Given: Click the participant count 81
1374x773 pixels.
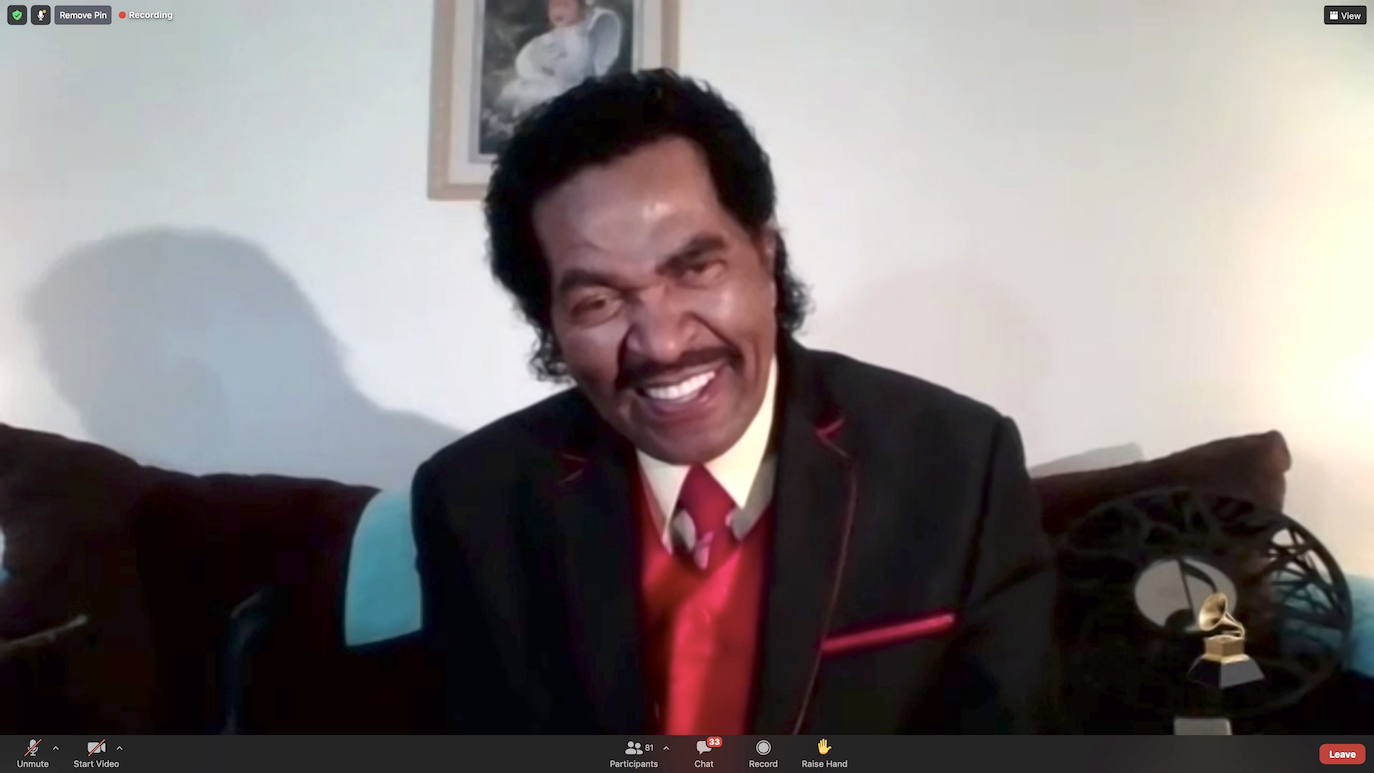Looking at the screenshot, I should tap(648, 747).
